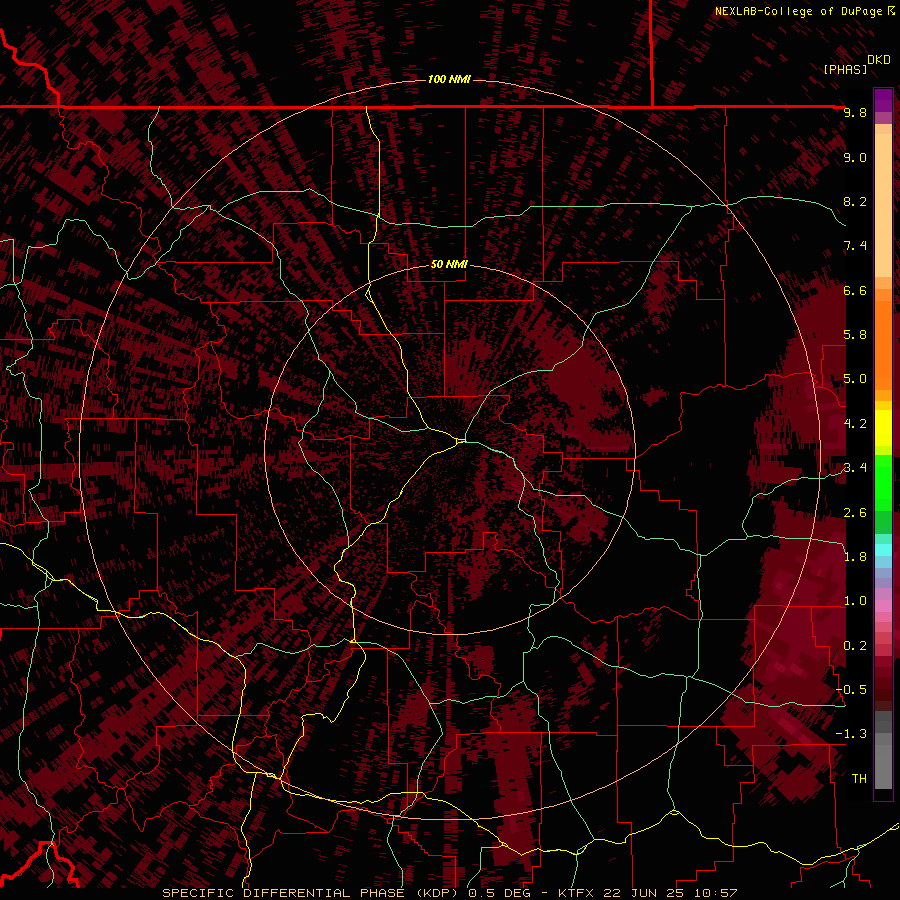The width and height of the screenshot is (900, 900).
Task: Click the 0.5 DEG elevation text
Action: click(501, 893)
